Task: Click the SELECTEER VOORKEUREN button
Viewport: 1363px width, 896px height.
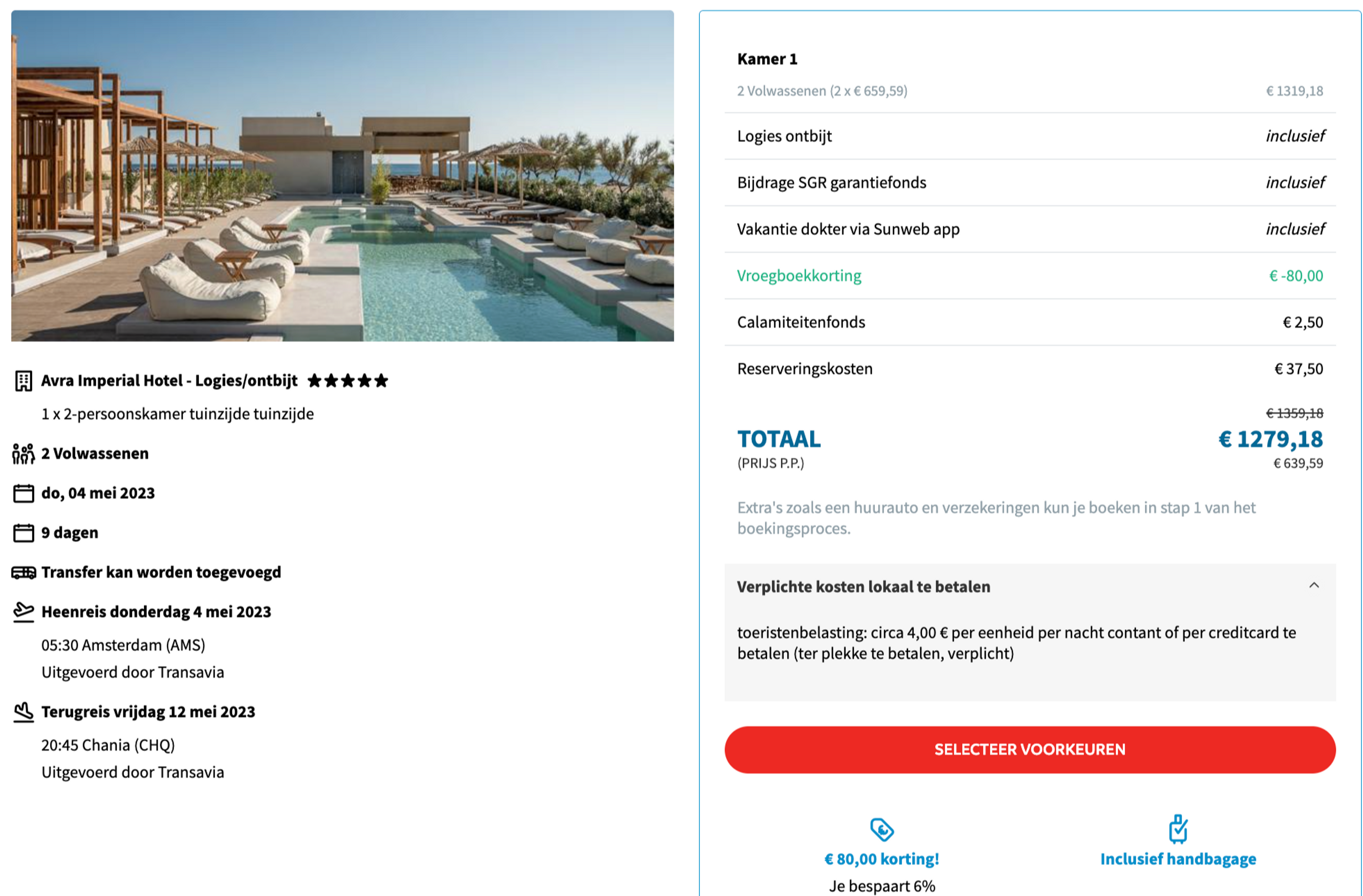Action: (x=1030, y=750)
